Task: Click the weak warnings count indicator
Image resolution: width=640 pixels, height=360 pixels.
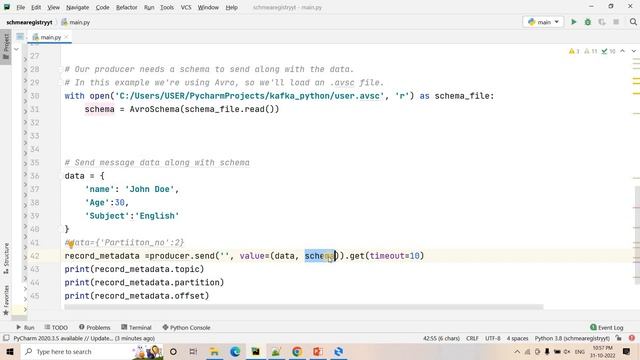Action: click(591, 51)
